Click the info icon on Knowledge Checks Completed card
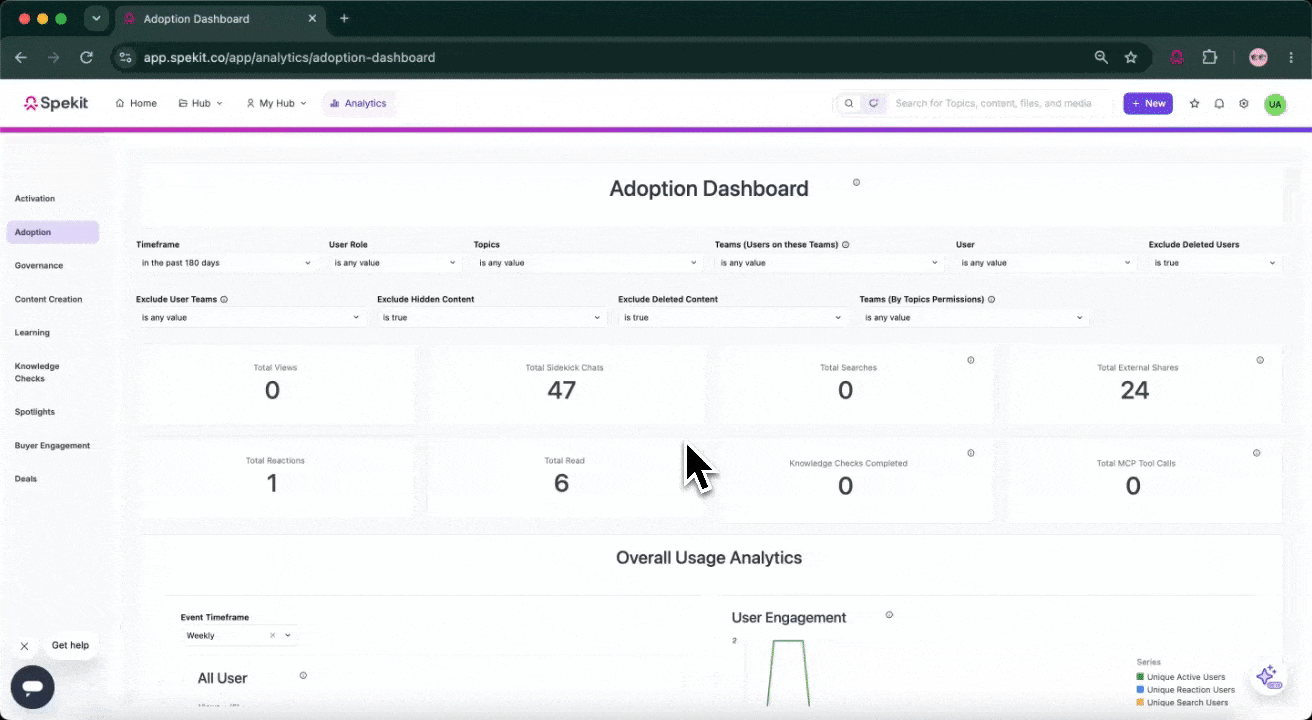 point(970,453)
